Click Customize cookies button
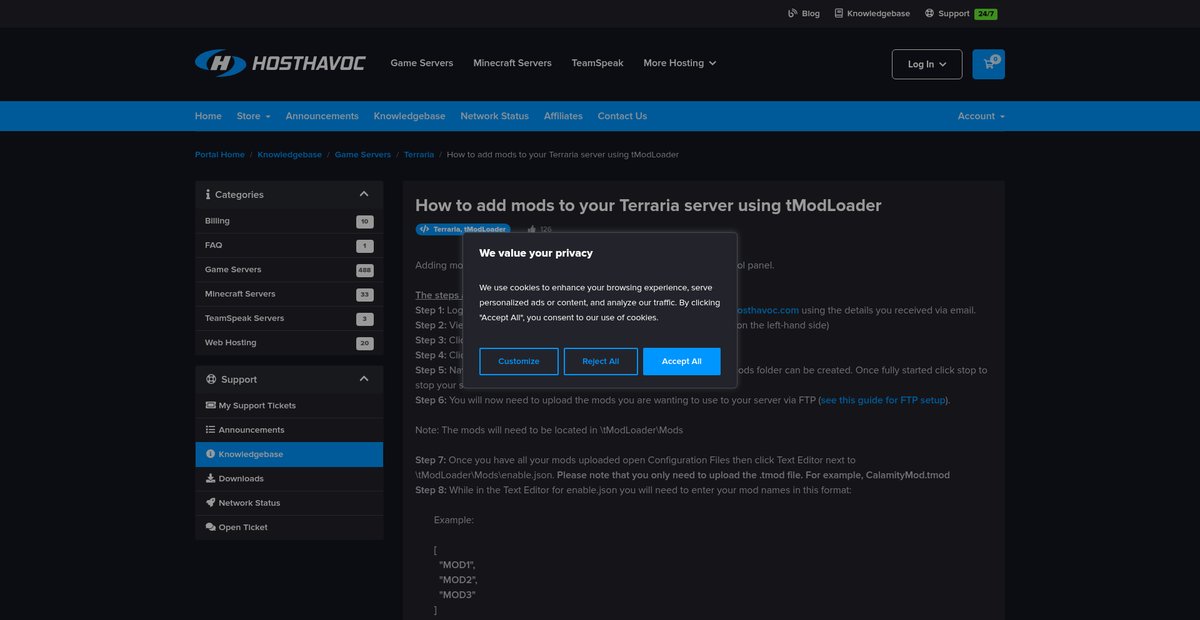 [x=519, y=361]
